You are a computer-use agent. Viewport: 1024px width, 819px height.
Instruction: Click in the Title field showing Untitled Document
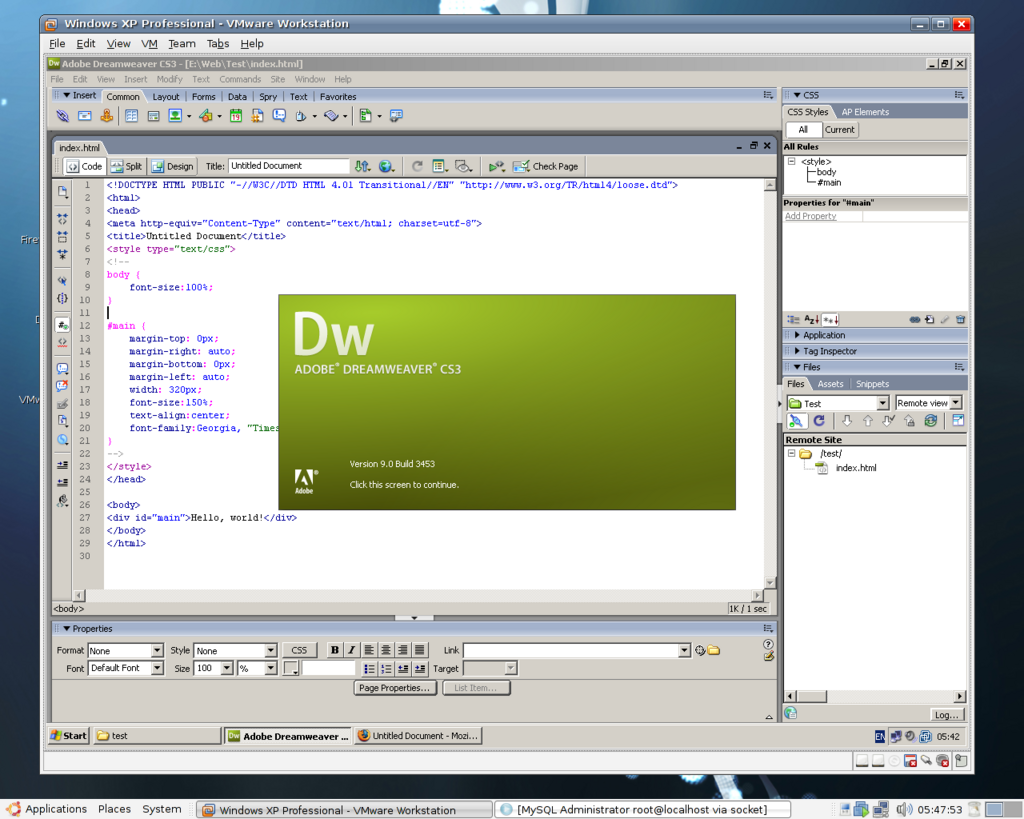click(289, 166)
